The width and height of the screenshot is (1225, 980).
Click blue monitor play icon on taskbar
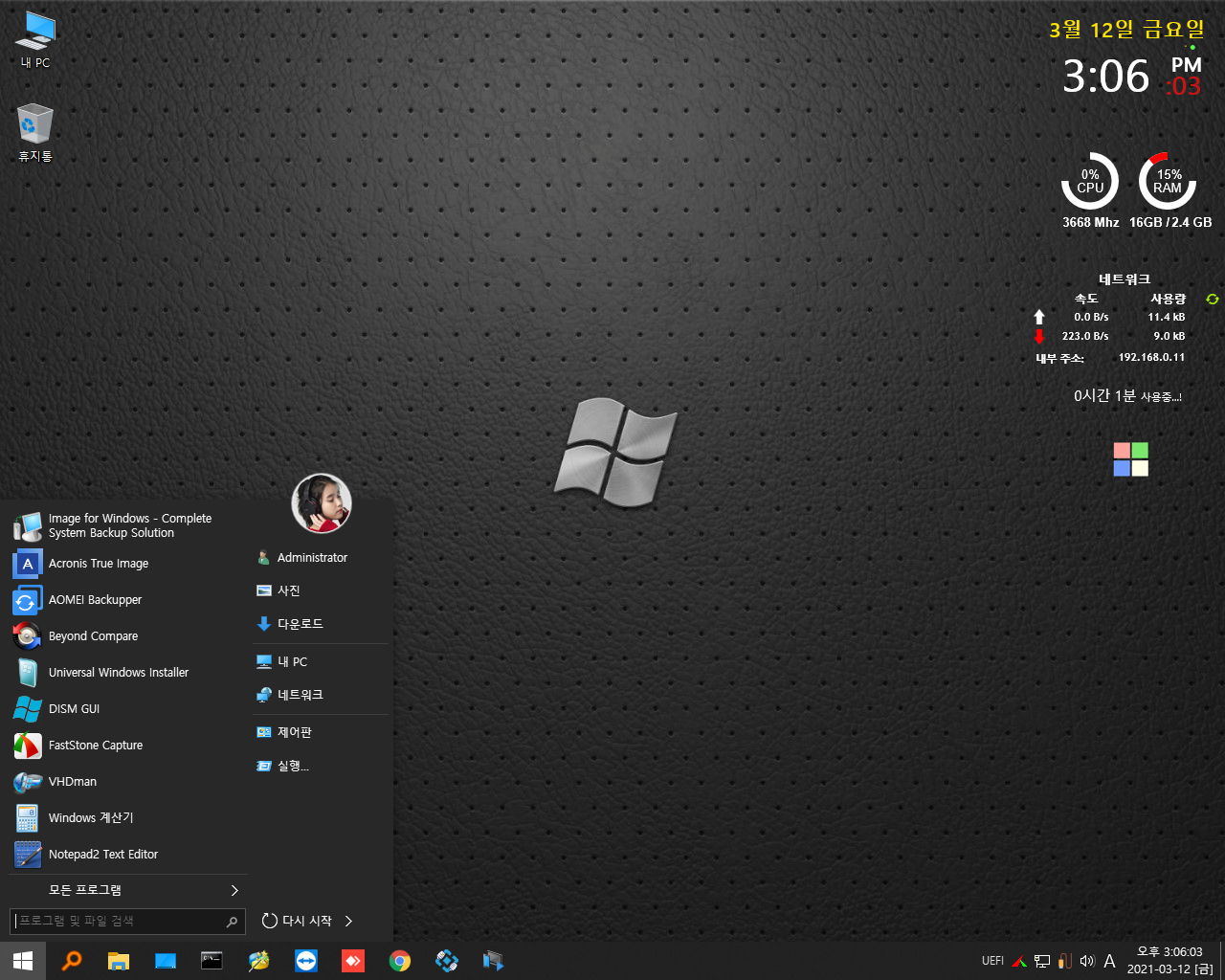click(x=494, y=961)
